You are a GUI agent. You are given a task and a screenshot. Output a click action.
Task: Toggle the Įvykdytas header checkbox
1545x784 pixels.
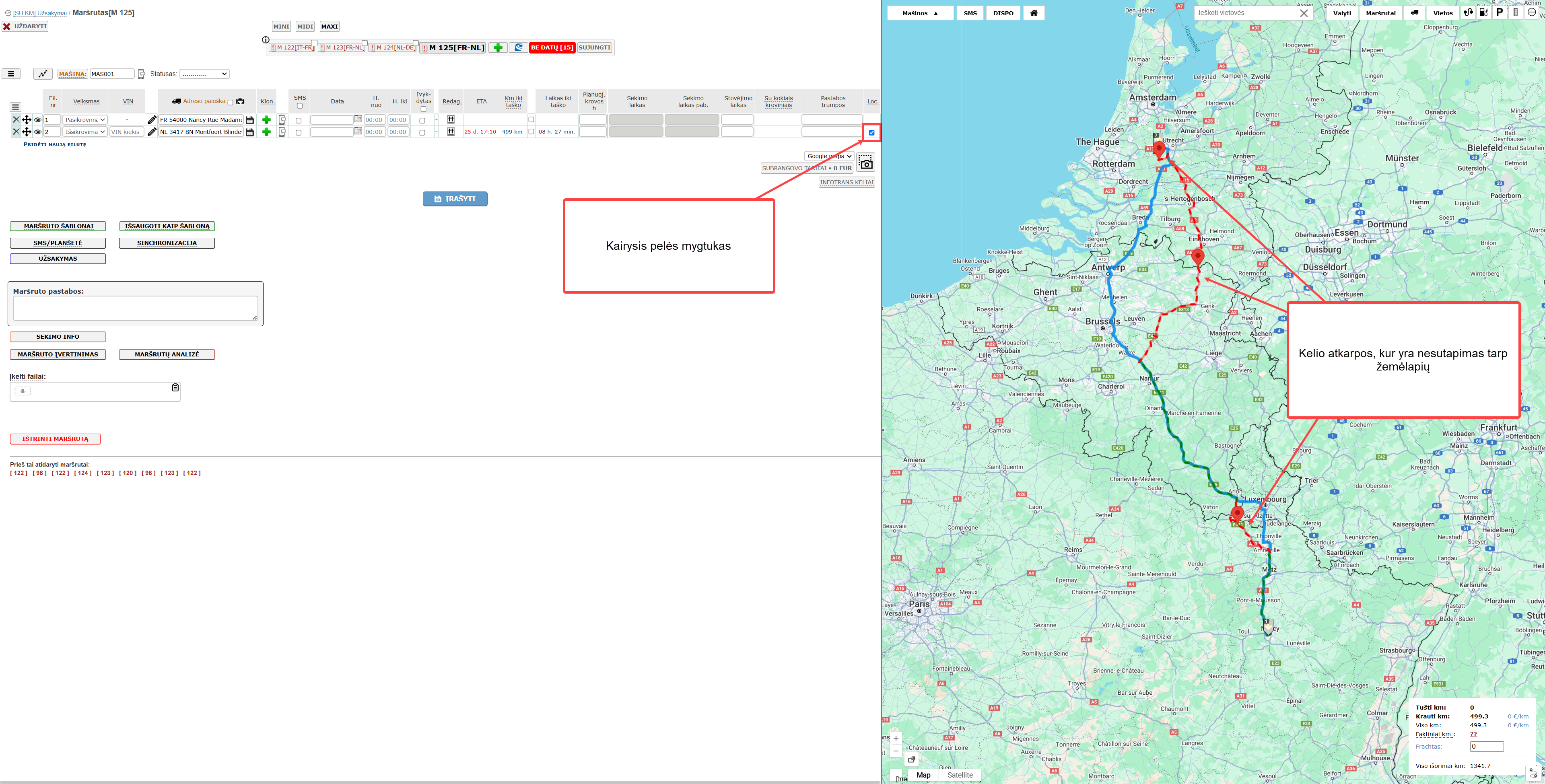coord(423,109)
